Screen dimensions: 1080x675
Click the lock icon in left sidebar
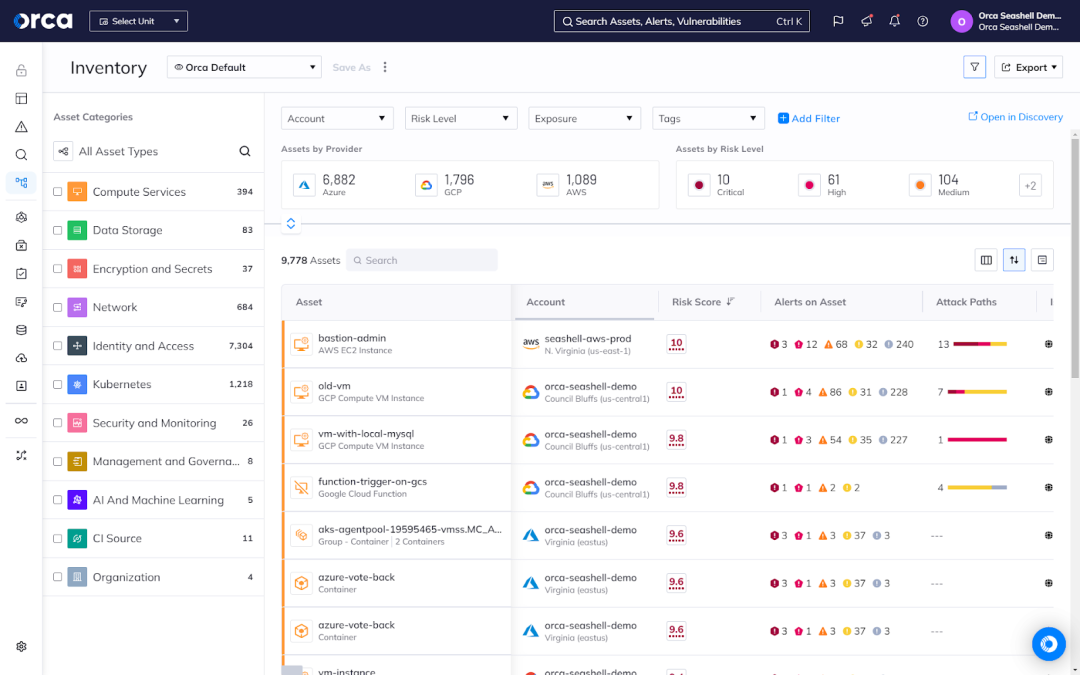pos(21,70)
